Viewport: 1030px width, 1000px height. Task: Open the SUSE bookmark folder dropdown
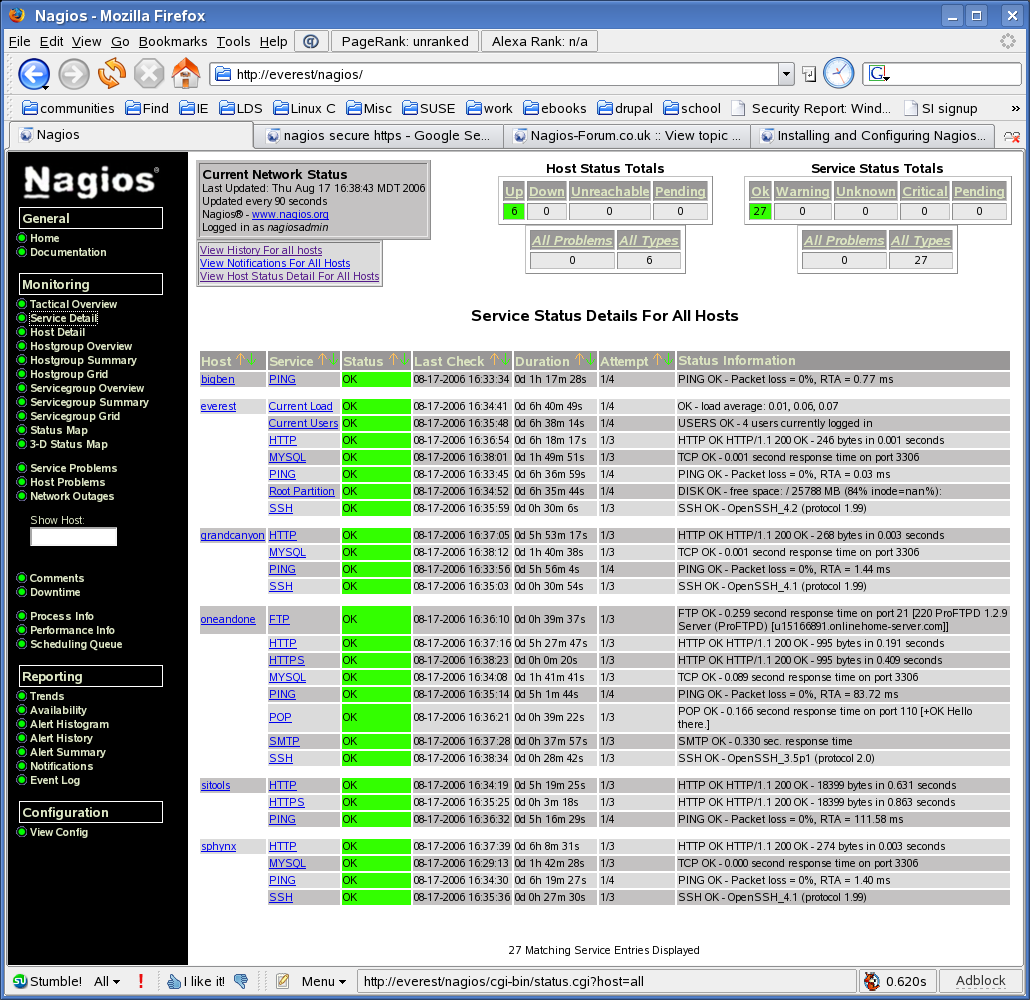coord(428,108)
